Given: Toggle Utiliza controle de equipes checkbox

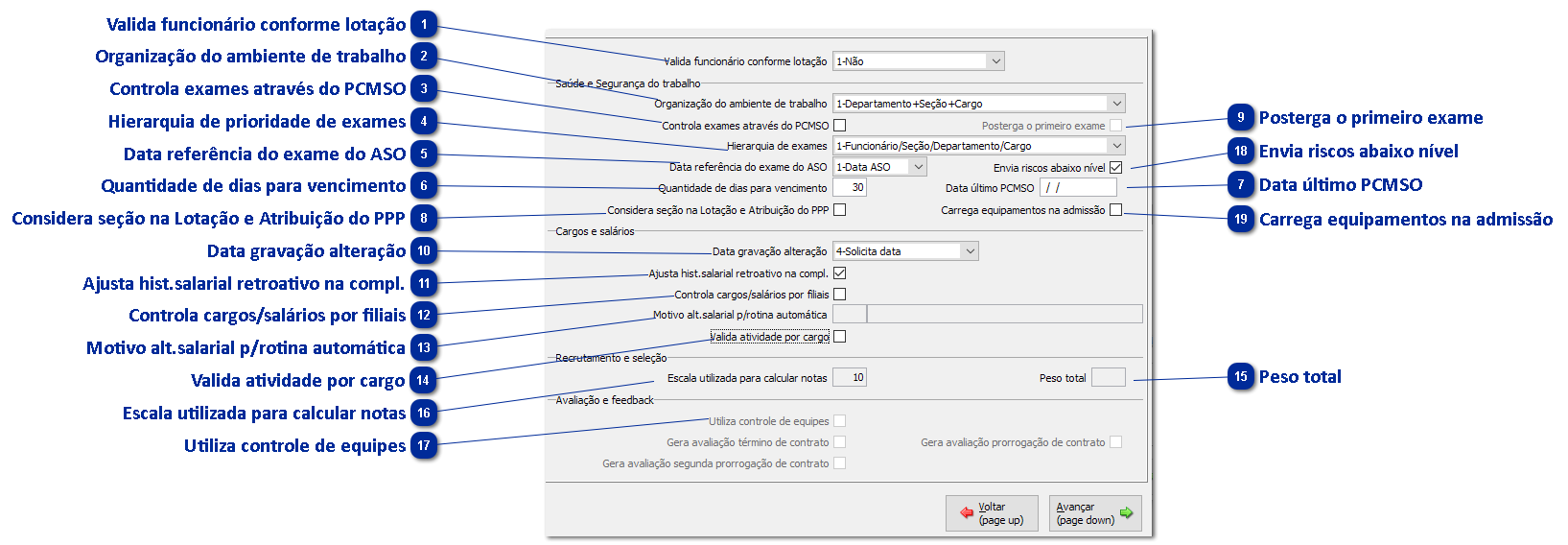Looking at the screenshot, I should point(840,421).
